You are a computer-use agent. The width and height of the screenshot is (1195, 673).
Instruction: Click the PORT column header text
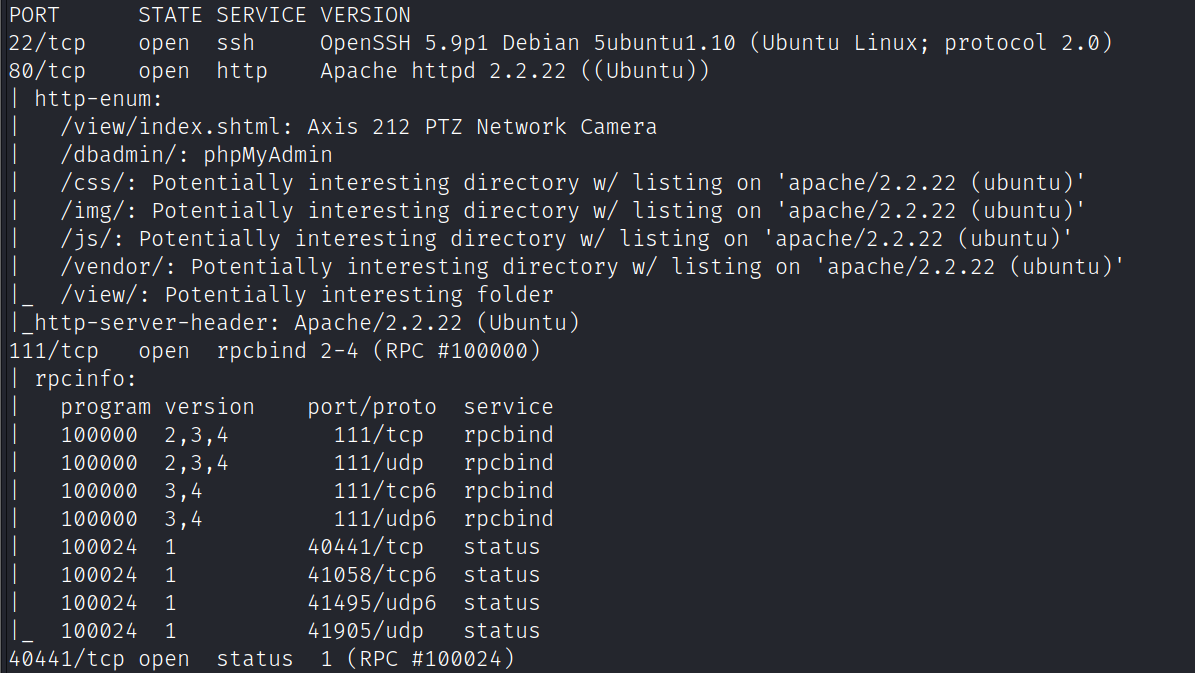point(34,15)
